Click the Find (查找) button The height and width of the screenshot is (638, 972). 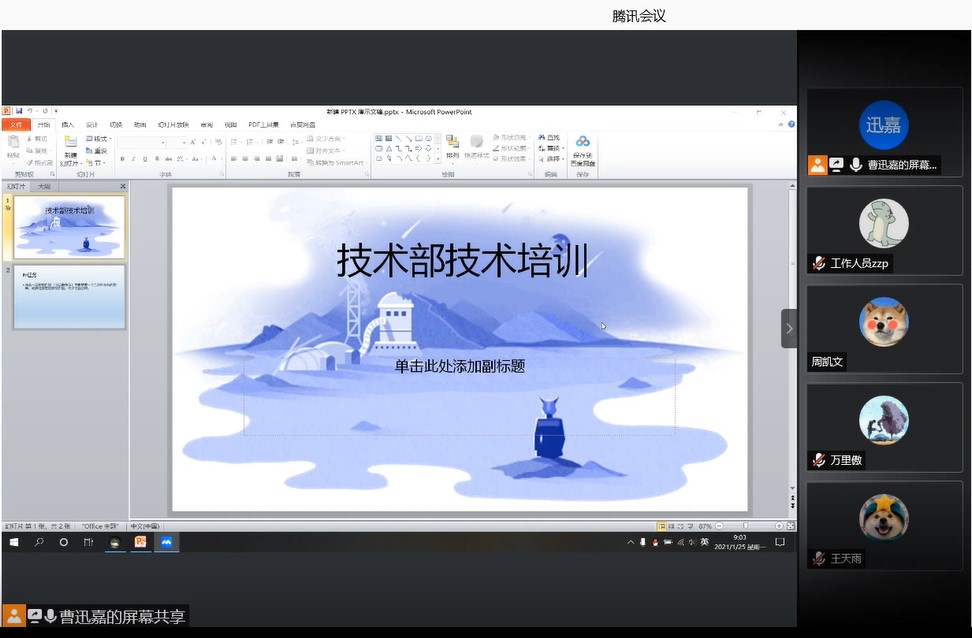(x=550, y=138)
